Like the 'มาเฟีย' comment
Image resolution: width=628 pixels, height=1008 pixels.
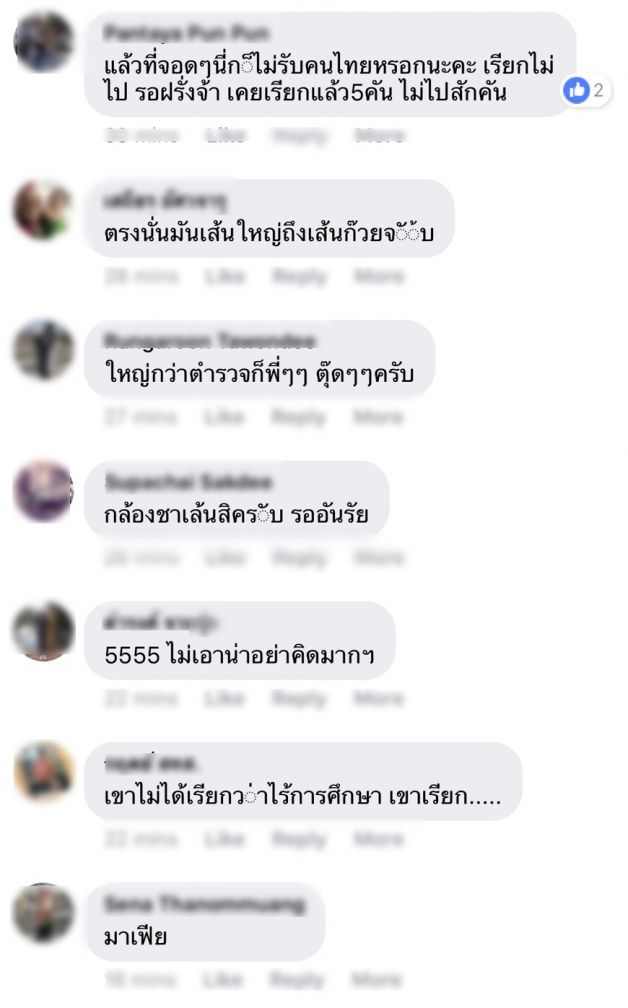click(223, 980)
